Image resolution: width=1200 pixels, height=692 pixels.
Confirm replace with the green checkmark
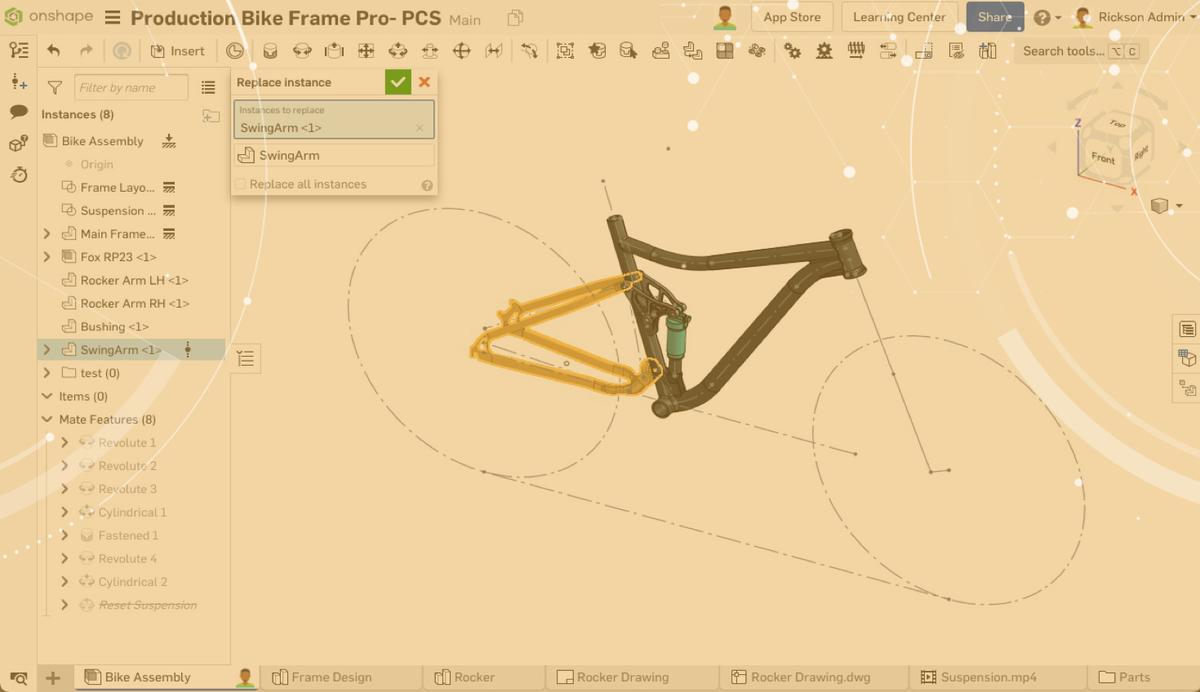tap(397, 82)
